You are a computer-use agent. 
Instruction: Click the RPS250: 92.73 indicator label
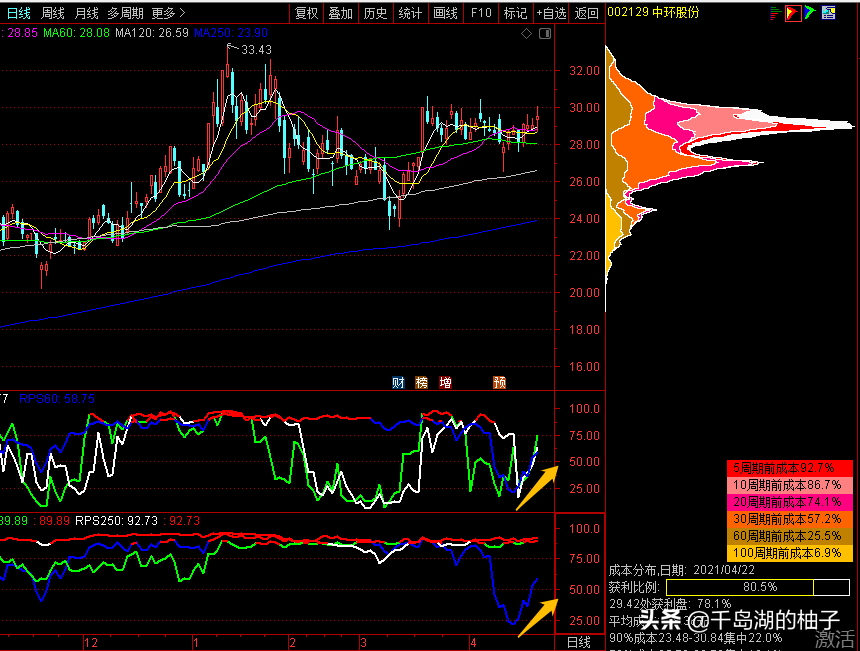(x=116, y=520)
